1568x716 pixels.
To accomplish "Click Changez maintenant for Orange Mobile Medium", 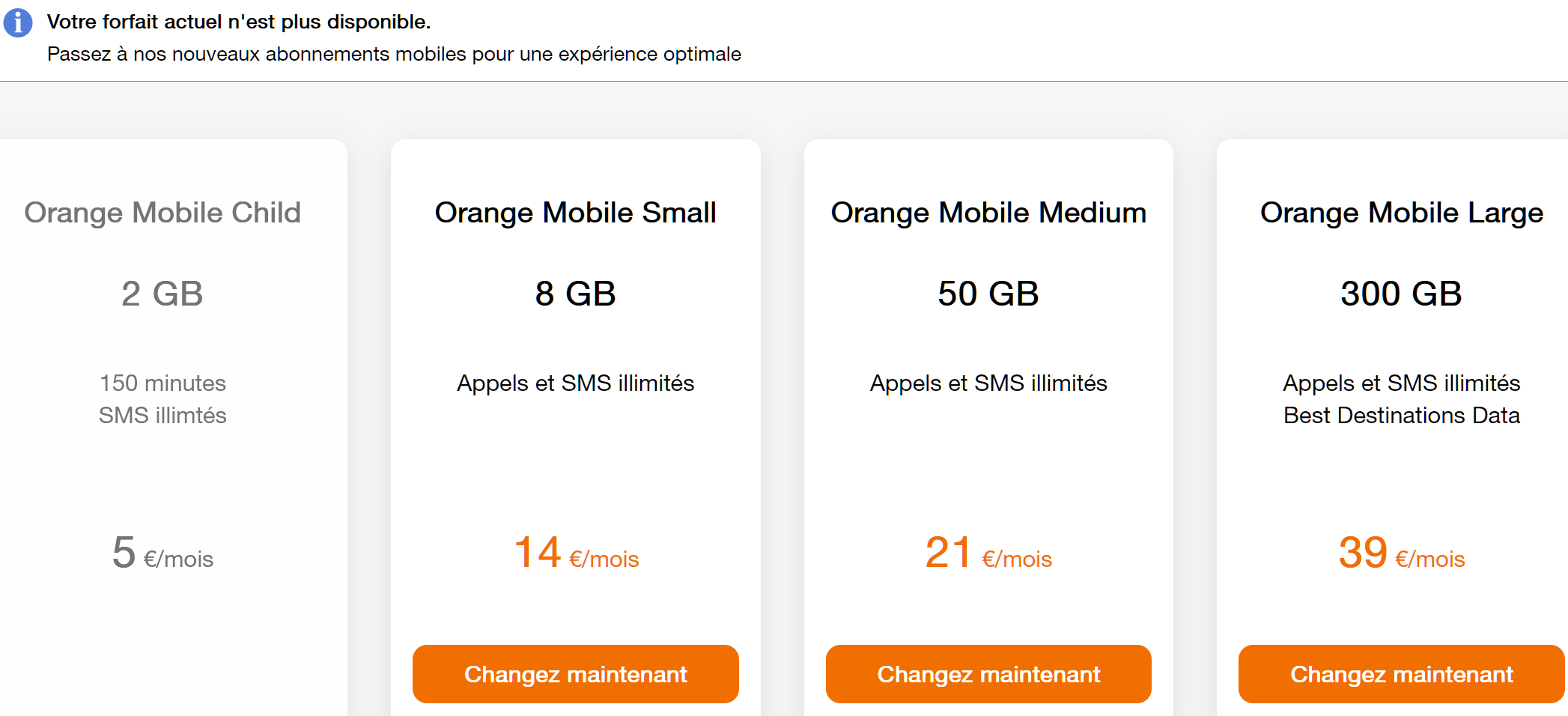I will [988, 674].
